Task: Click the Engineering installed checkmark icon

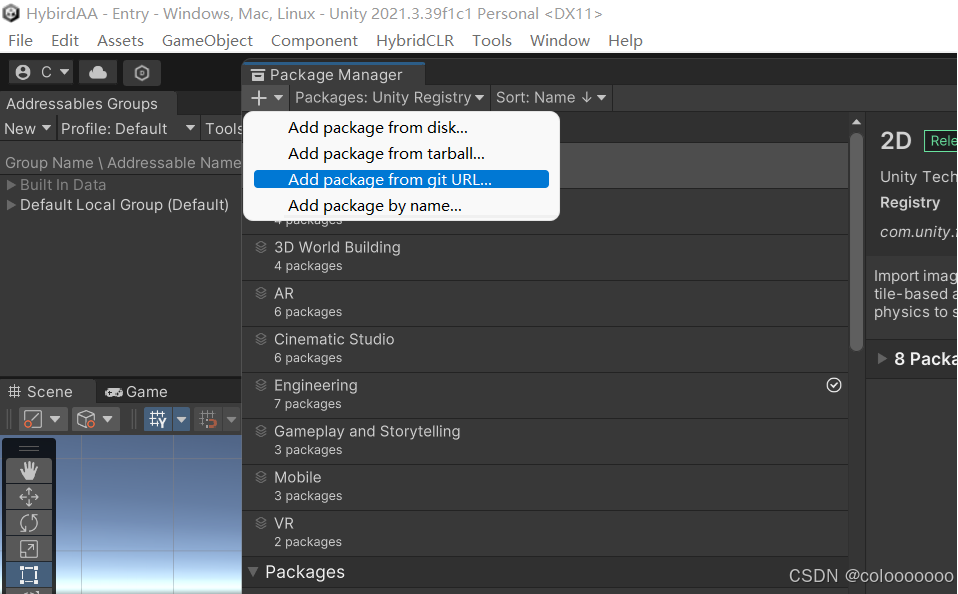Action: (834, 385)
